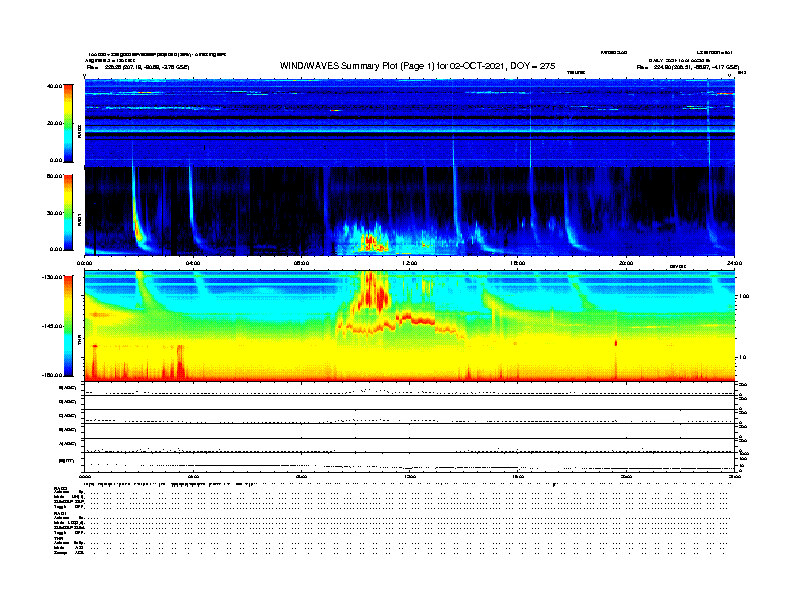Viewport: 792px width, 612px height.
Task: Click the RAD2 status table heading at bottom left
Action: [x=61, y=489]
